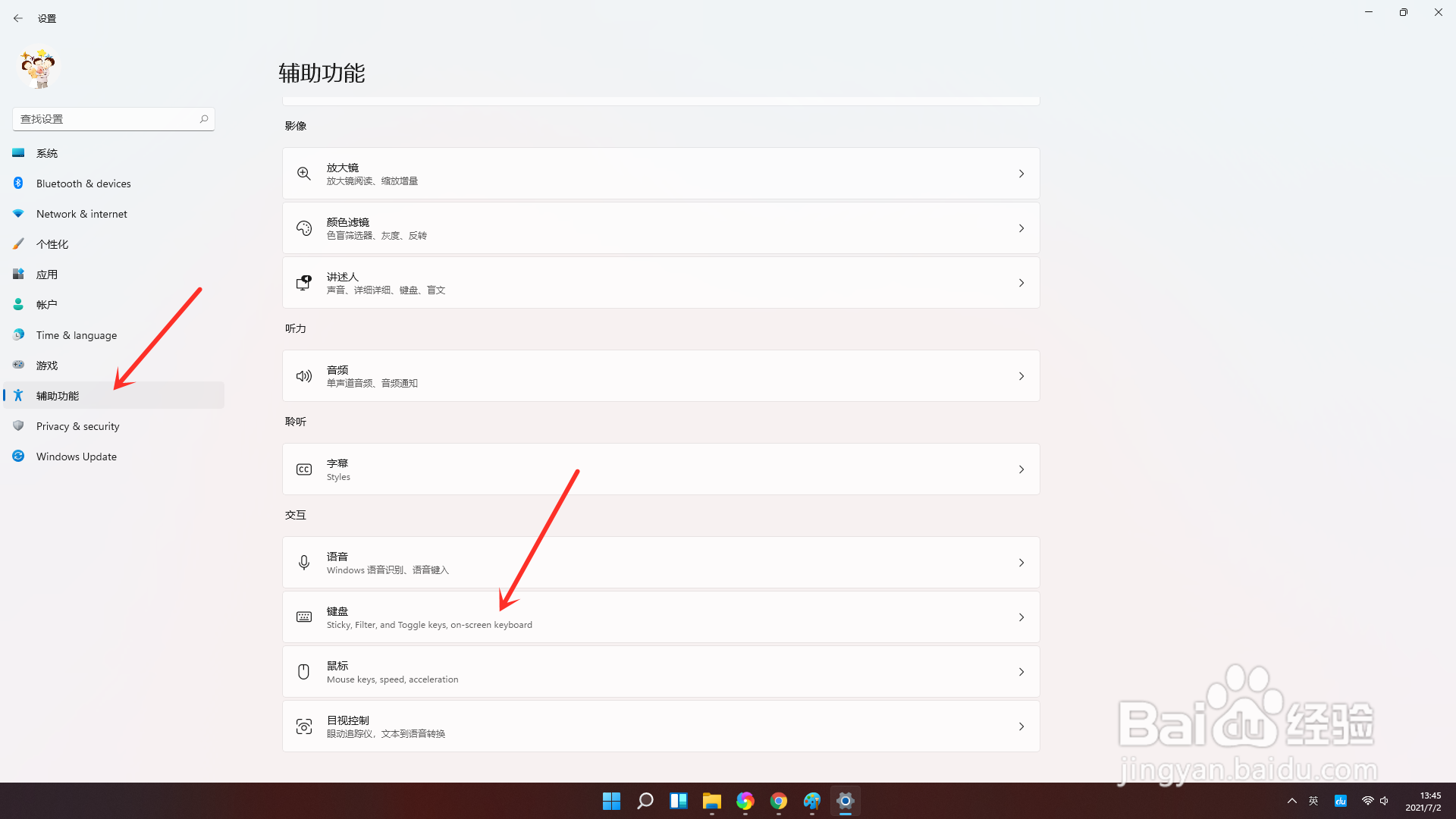Select the 讲述人 narrator icon
This screenshot has width=1456, height=819.
point(303,282)
